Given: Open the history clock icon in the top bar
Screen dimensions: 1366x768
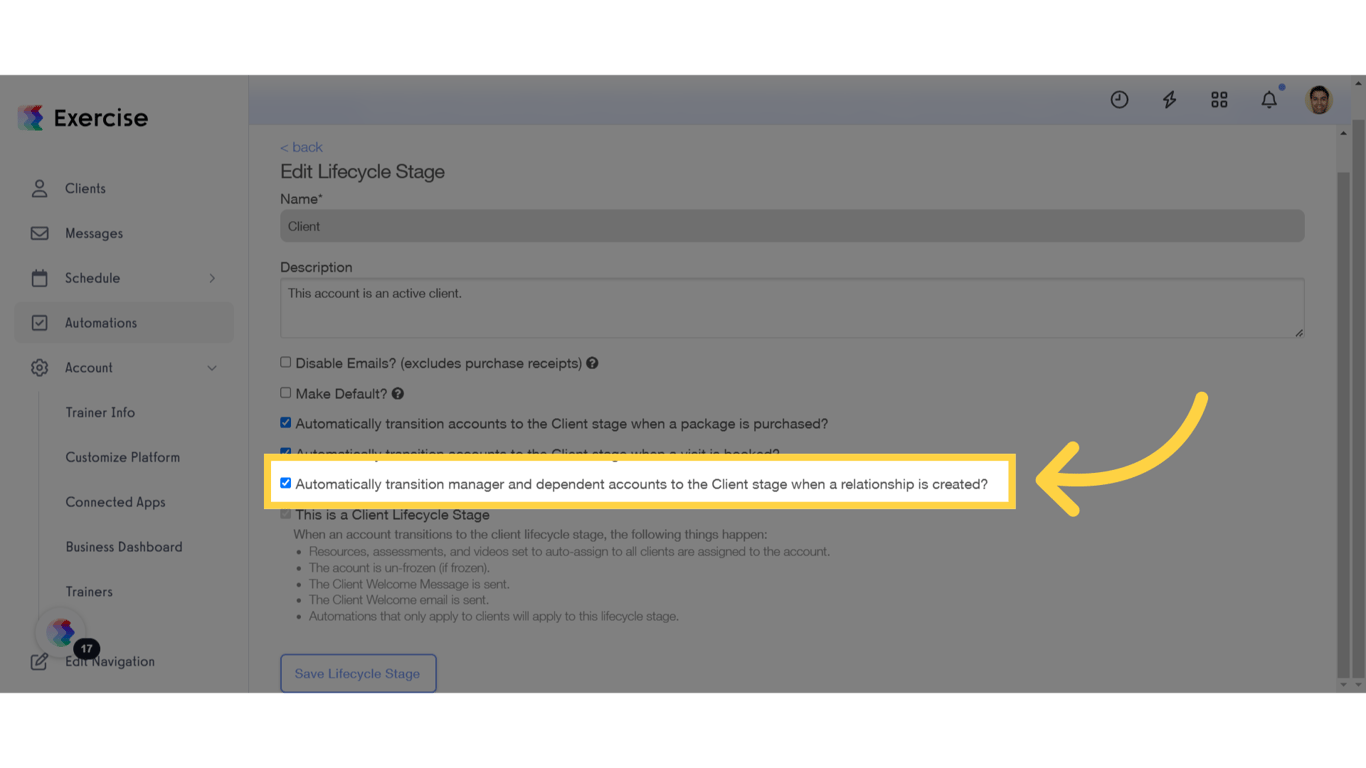Looking at the screenshot, I should click(1119, 99).
